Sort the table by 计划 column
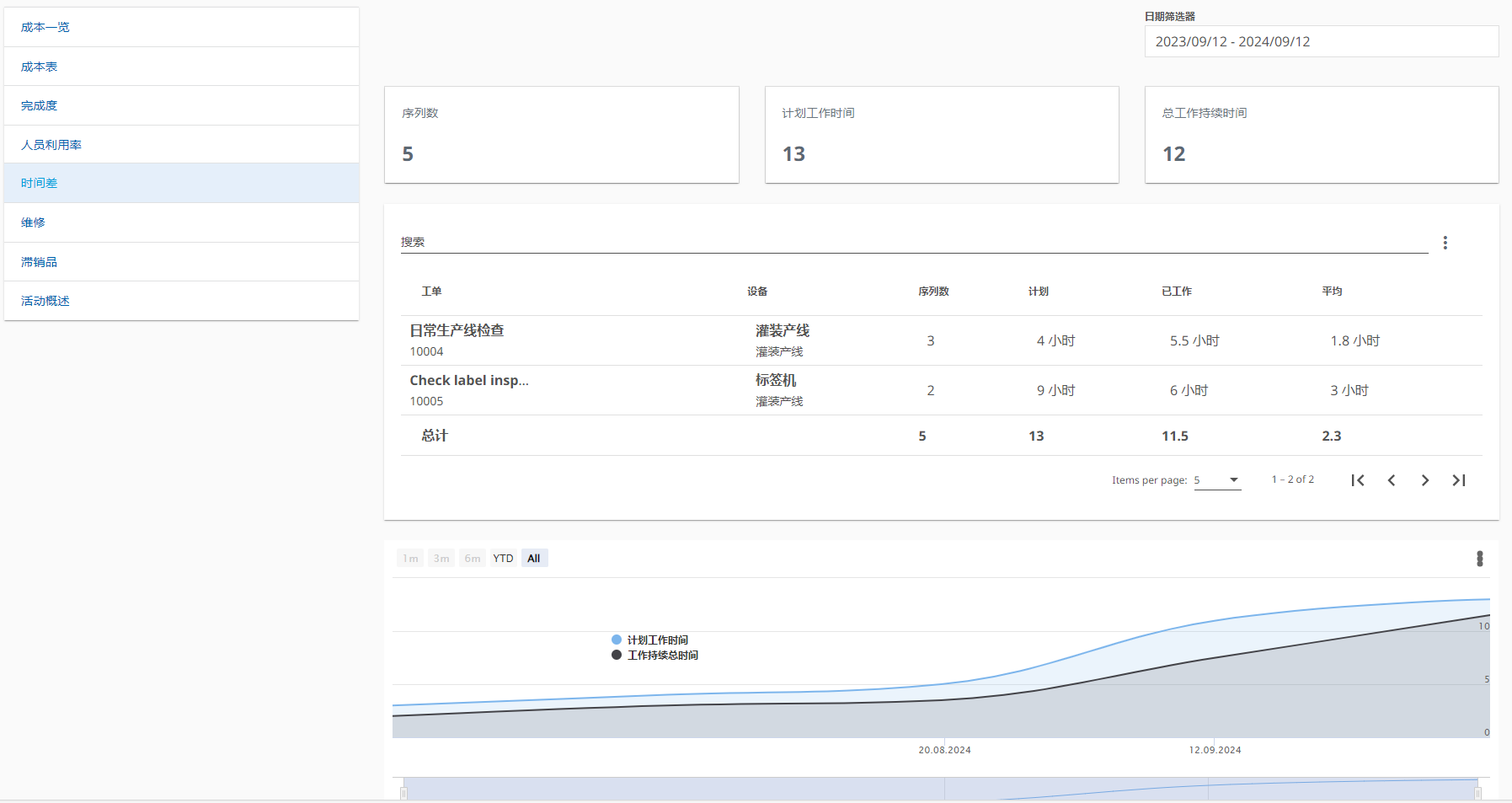The image size is (1512, 803). [1038, 292]
